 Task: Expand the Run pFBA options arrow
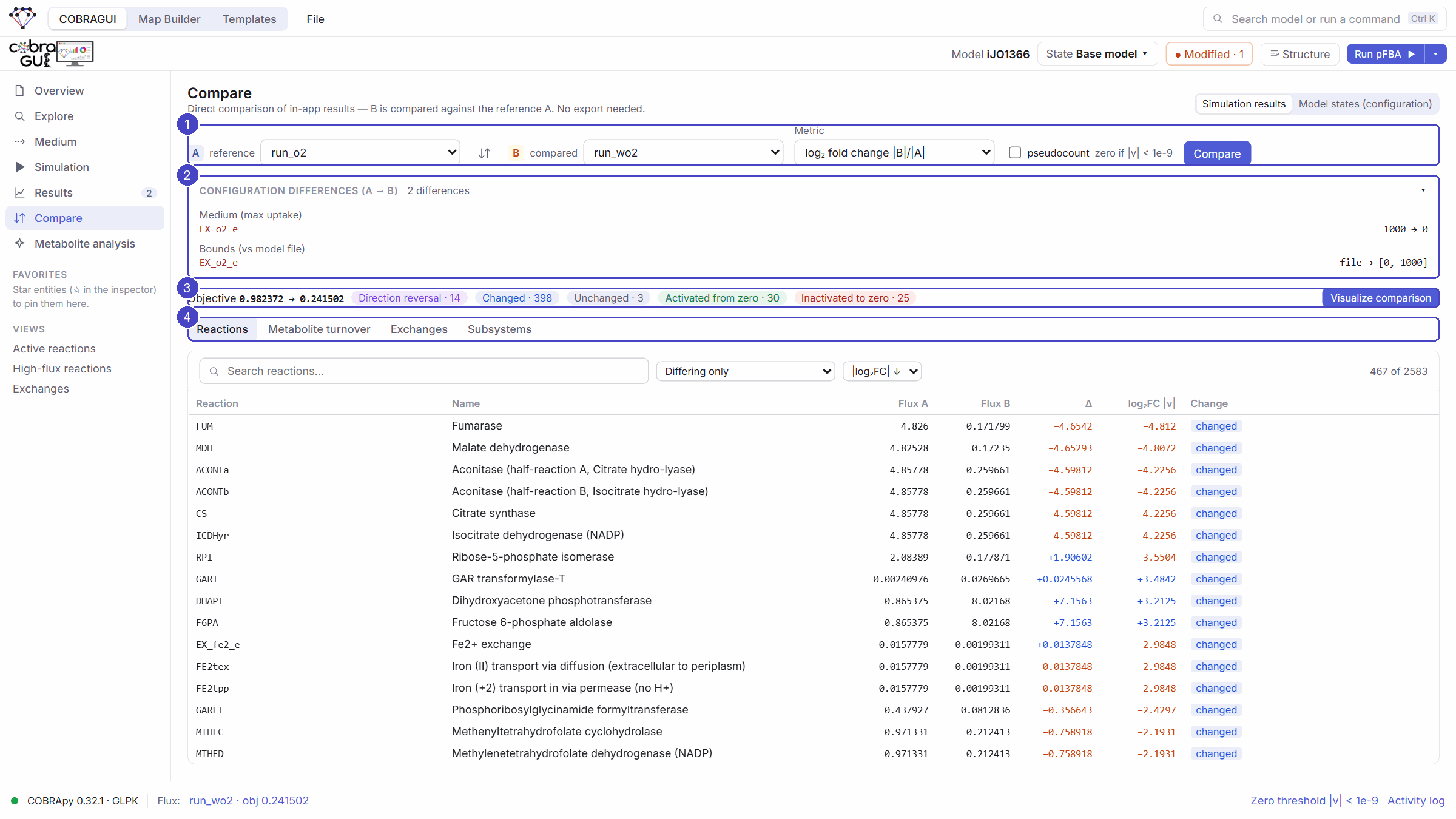[1435, 54]
